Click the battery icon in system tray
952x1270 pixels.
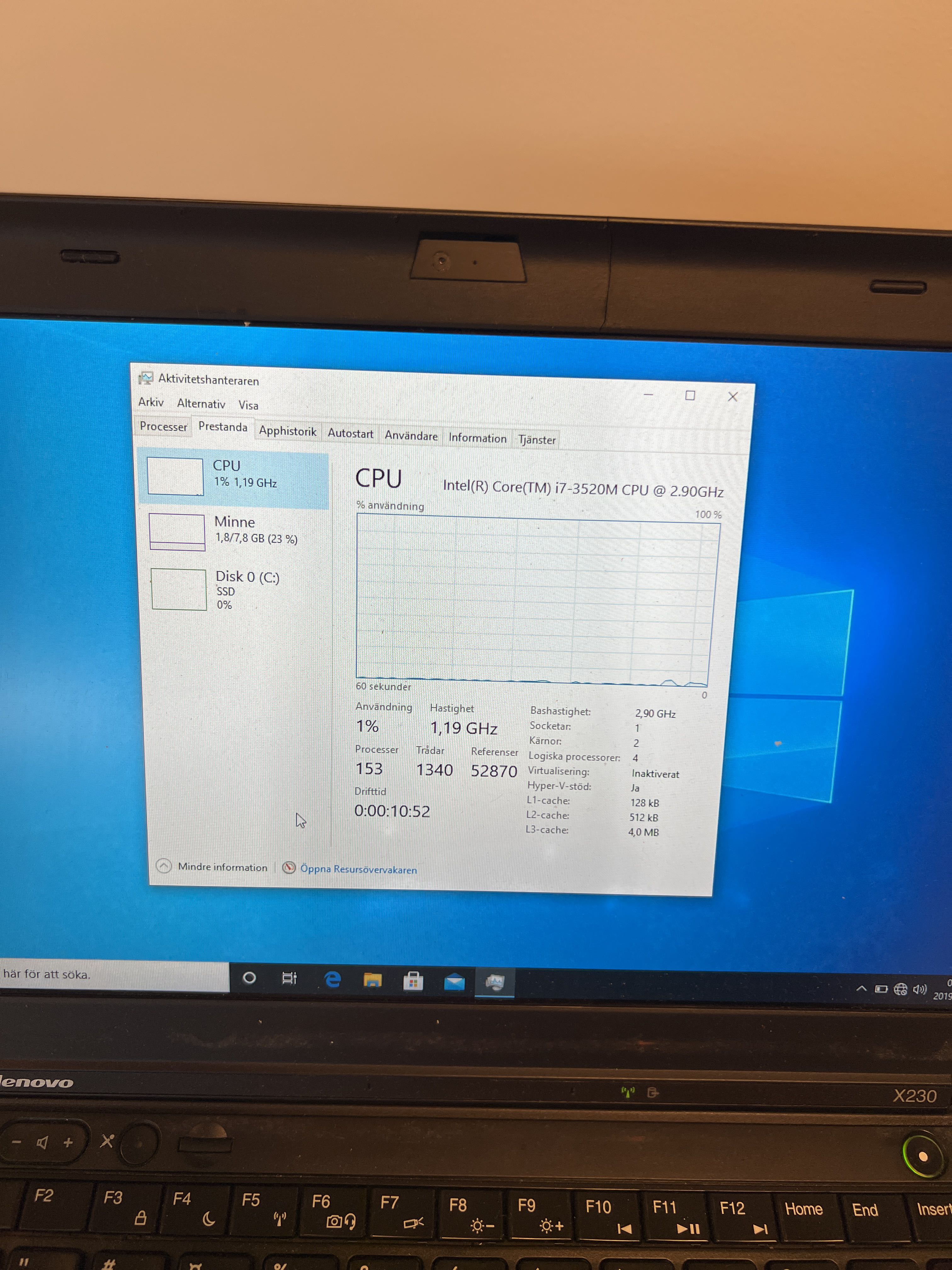point(881,989)
